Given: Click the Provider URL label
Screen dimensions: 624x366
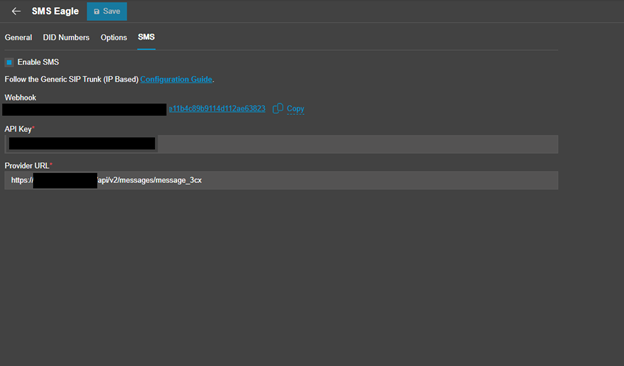Looking at the screenshot, I should click(27, 165).
